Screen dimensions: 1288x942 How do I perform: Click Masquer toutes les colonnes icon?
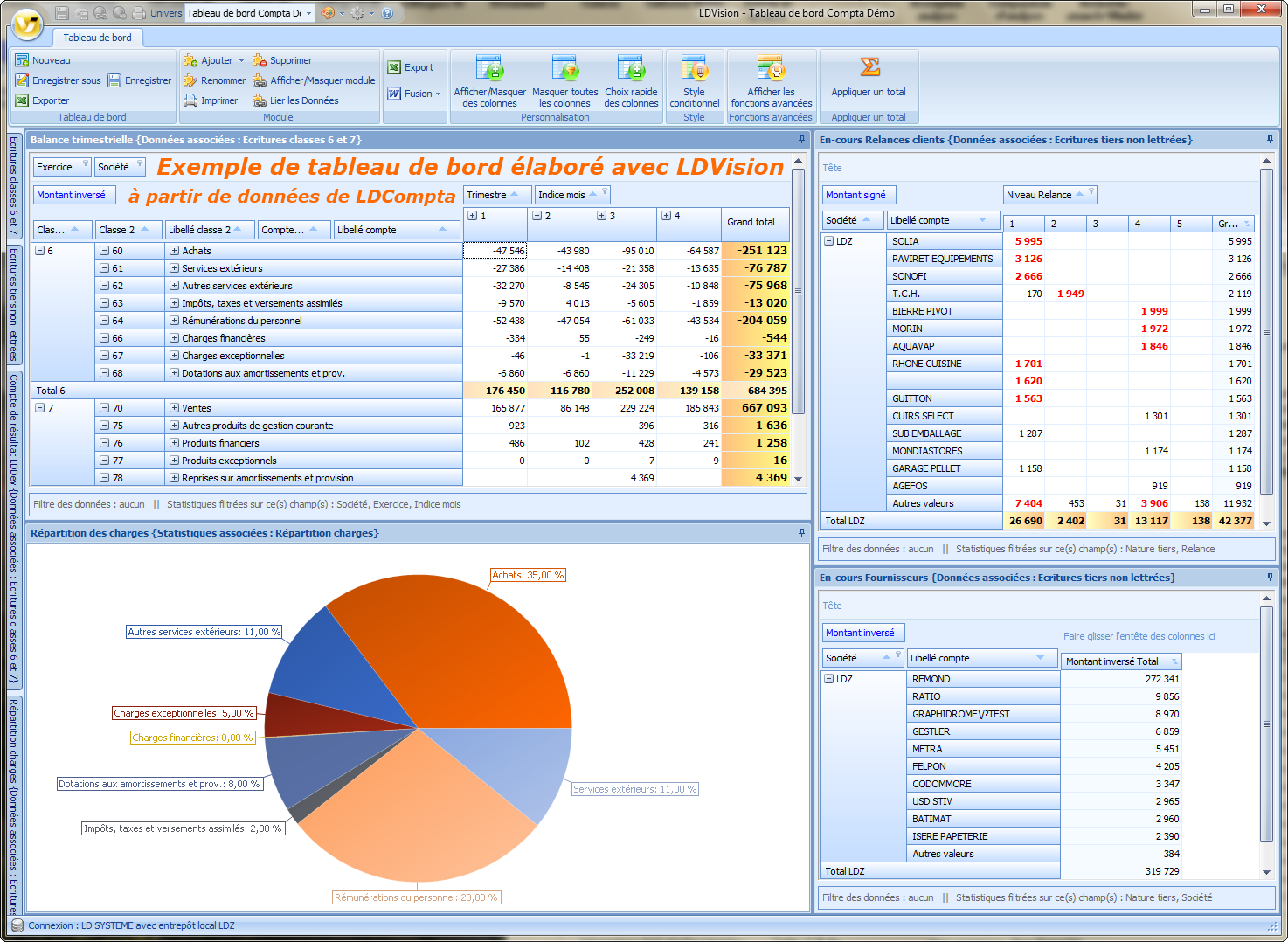tap(564, 69)
